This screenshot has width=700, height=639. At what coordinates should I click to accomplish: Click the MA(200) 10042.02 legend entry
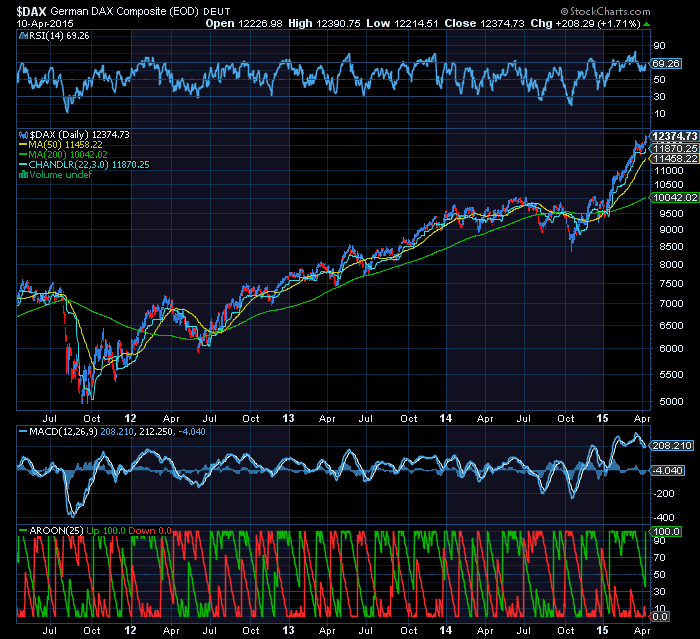tap(68, 155)
